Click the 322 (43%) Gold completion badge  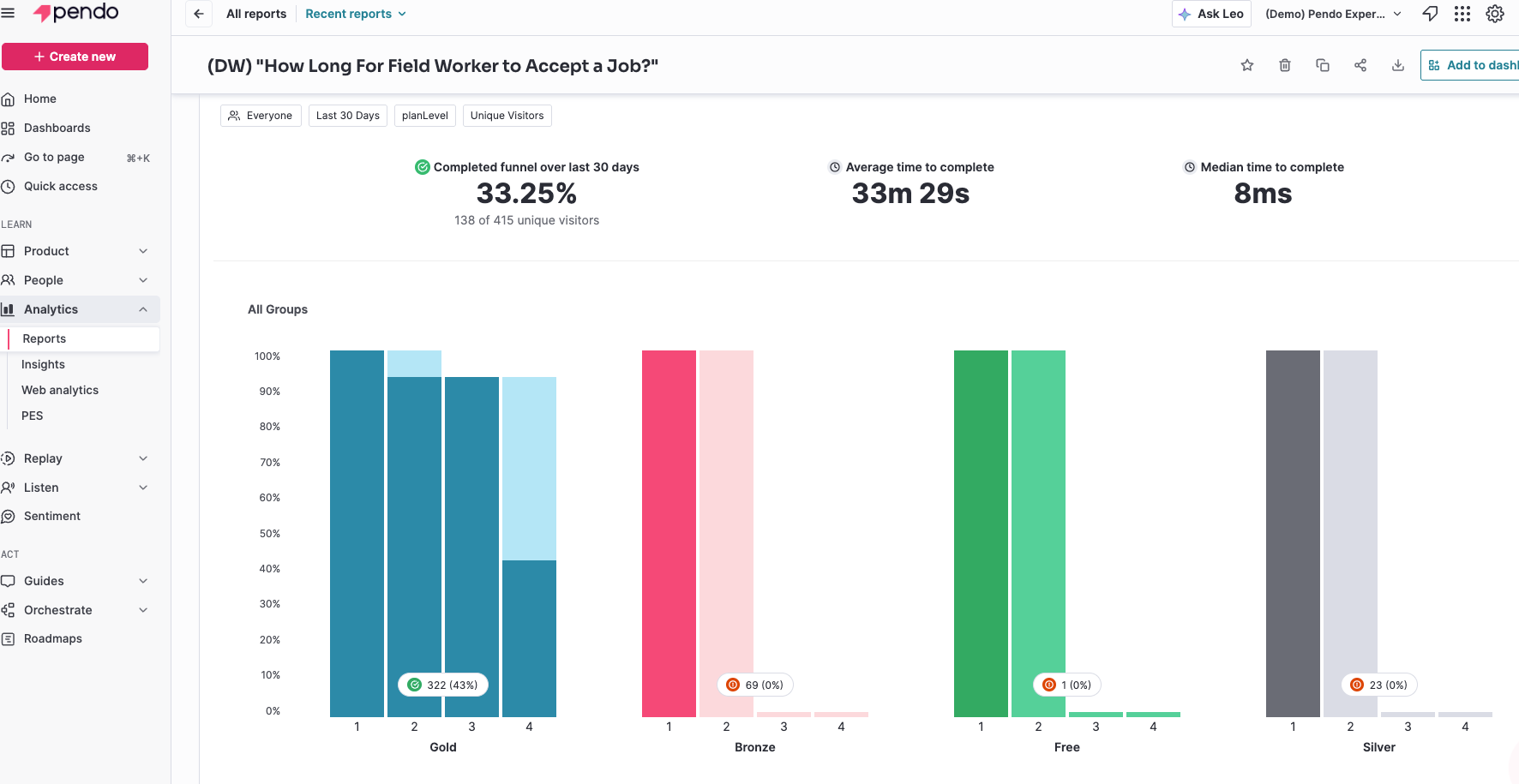tap(443, 685)
